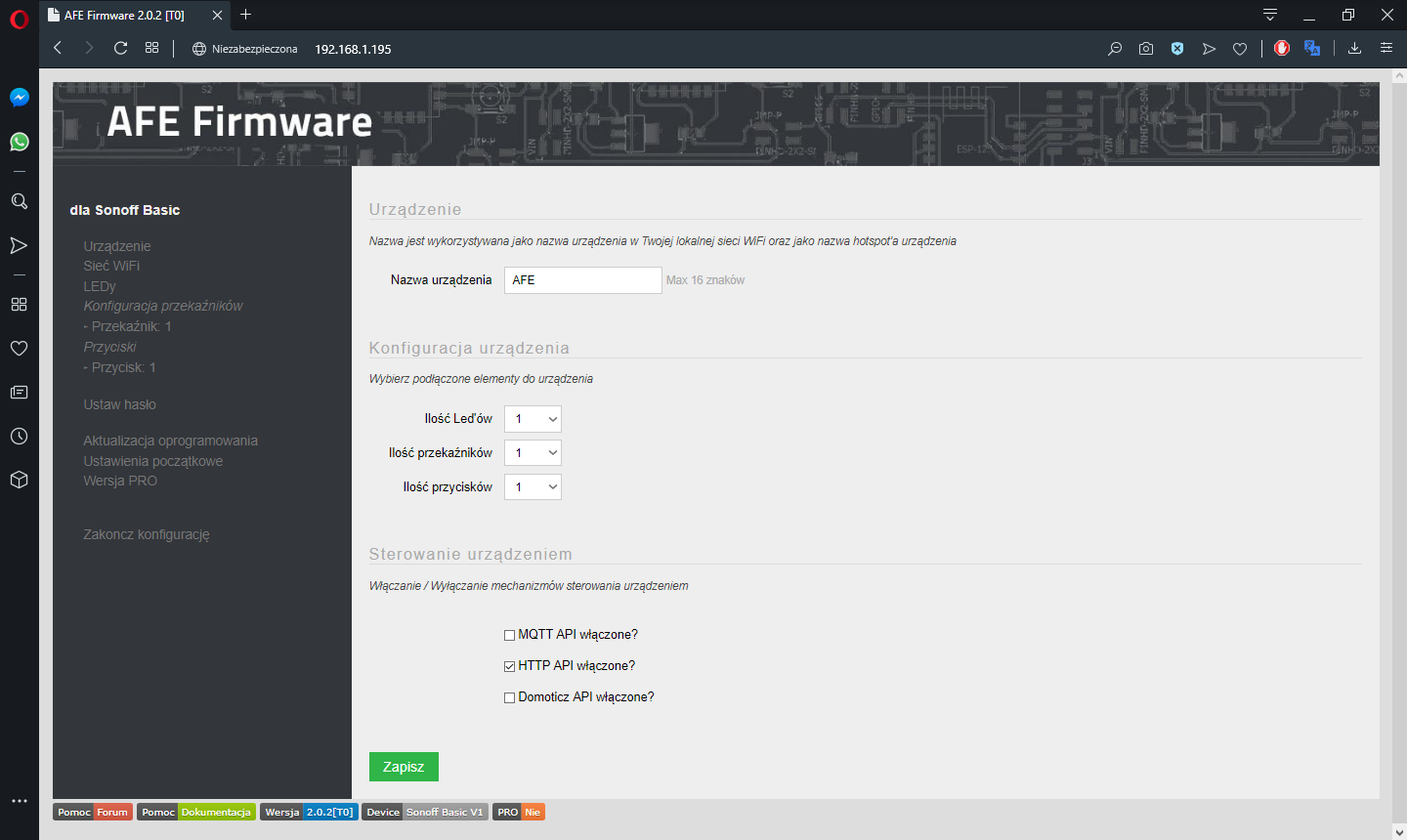
Task: Click the address bar URL 192.168.1.195
Action: [x=353, y=49]
